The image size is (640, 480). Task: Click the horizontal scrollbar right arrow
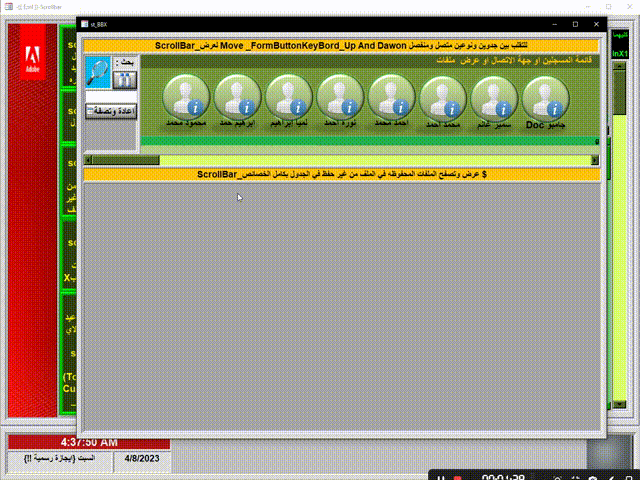click(x=595, y=160)
